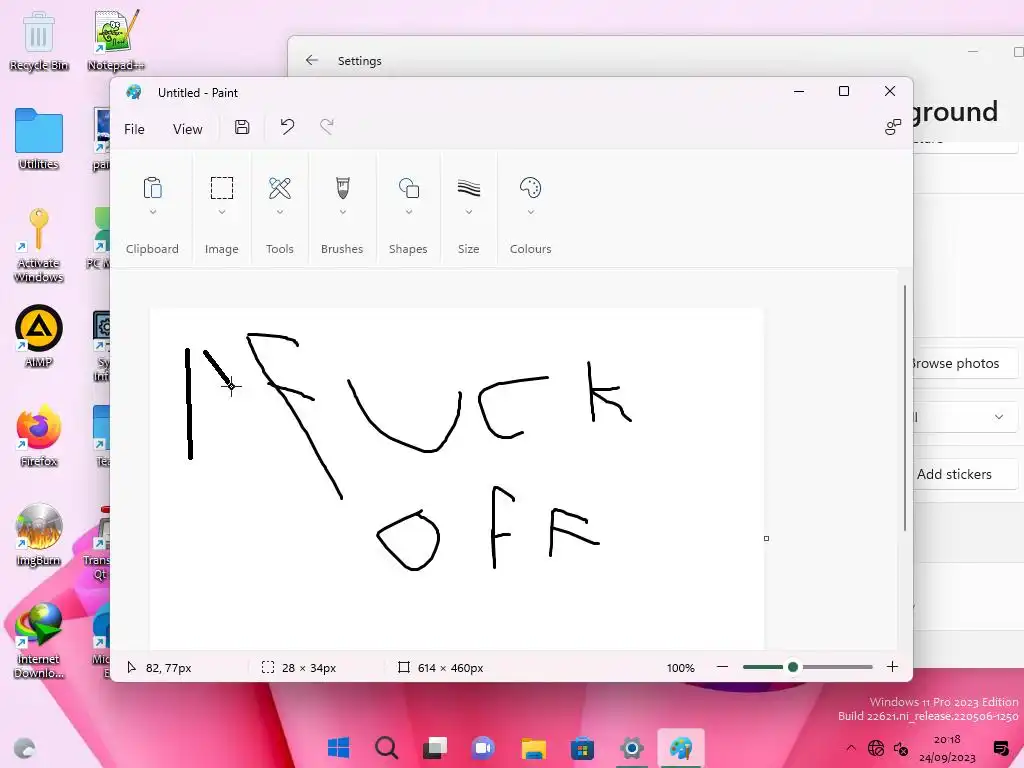This screenshot has width=1024, height=768.
Task: Select the Image selection rectangle icon
Action: 222,188
